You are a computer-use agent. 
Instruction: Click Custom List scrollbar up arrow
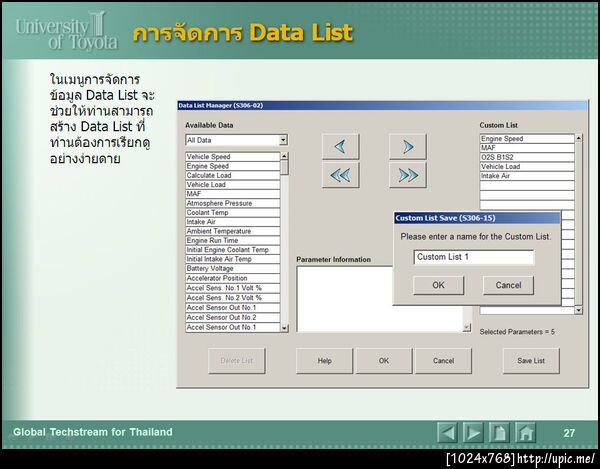[x=579, y=138]
